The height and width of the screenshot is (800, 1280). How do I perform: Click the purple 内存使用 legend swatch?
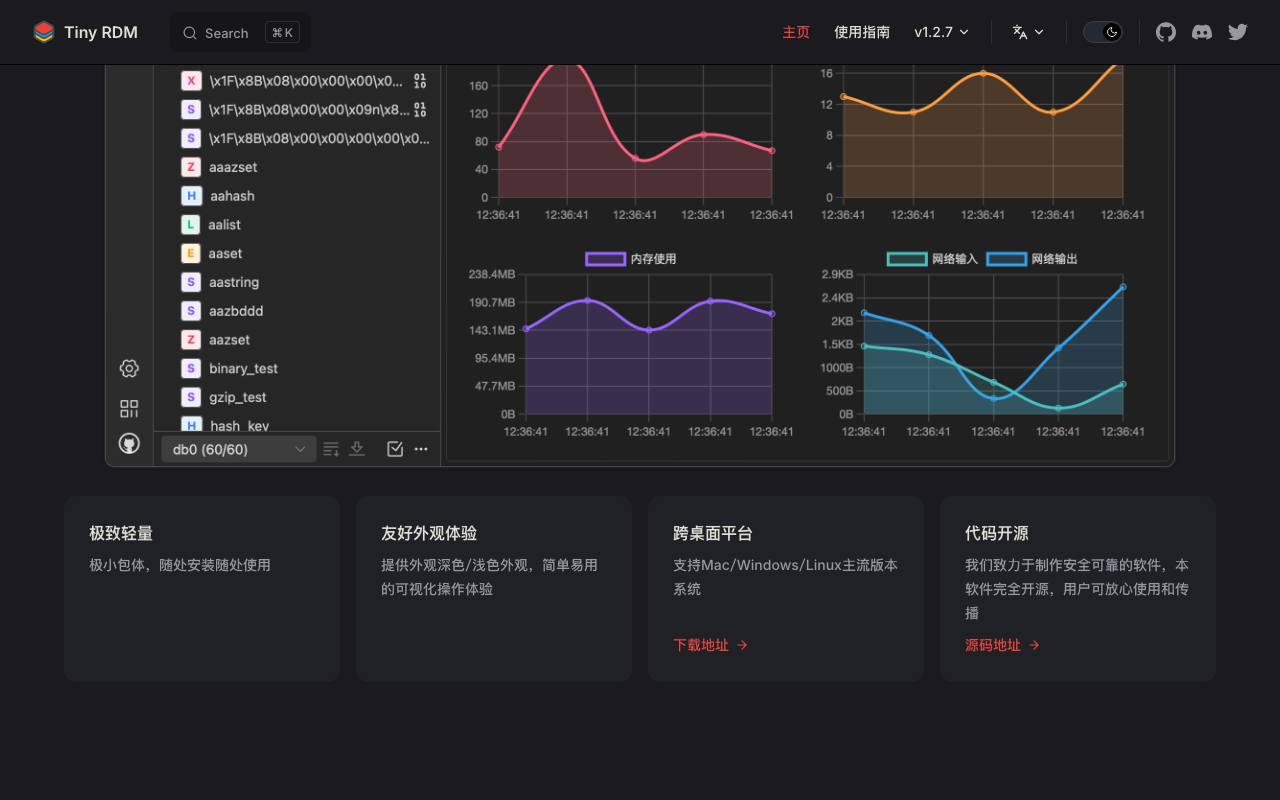point(605,259)
